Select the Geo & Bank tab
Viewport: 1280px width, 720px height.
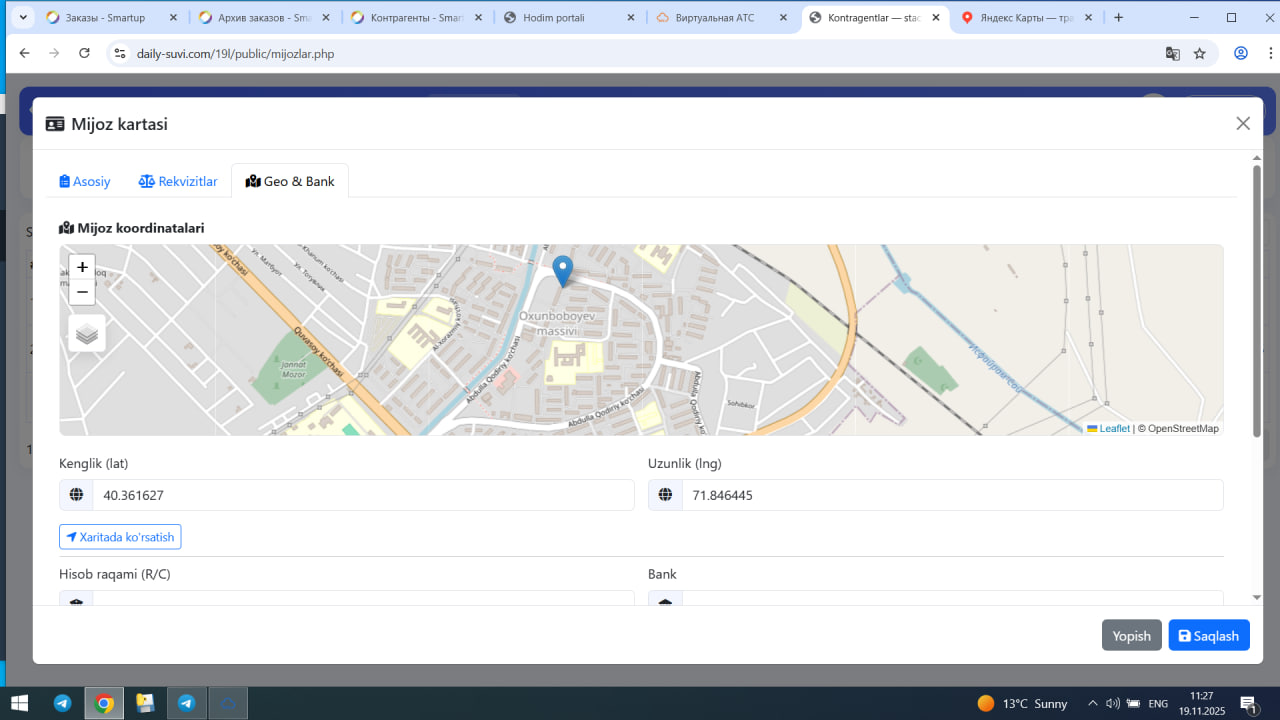point(290,181)
